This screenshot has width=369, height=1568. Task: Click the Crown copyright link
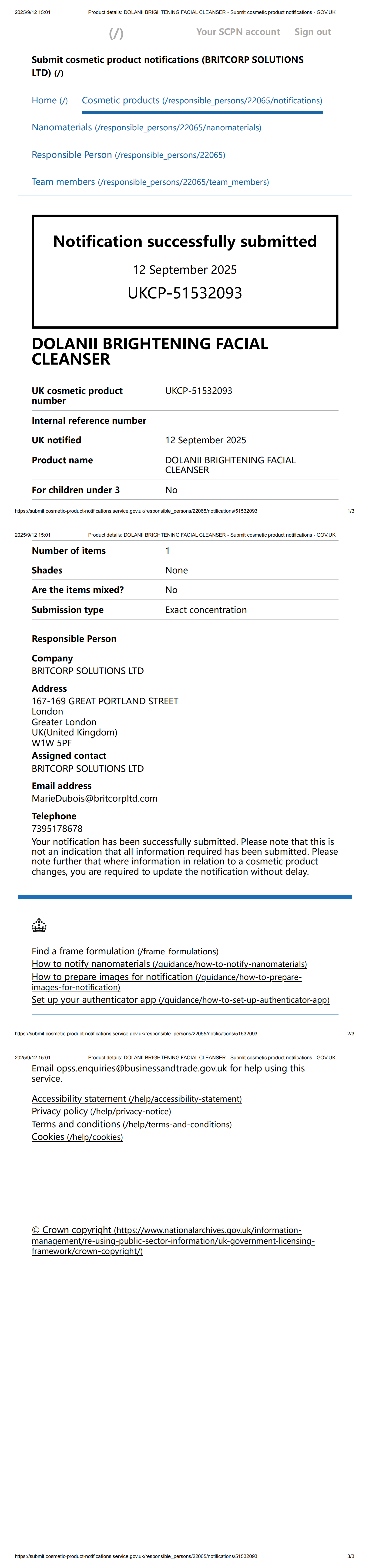(173, 1240)
